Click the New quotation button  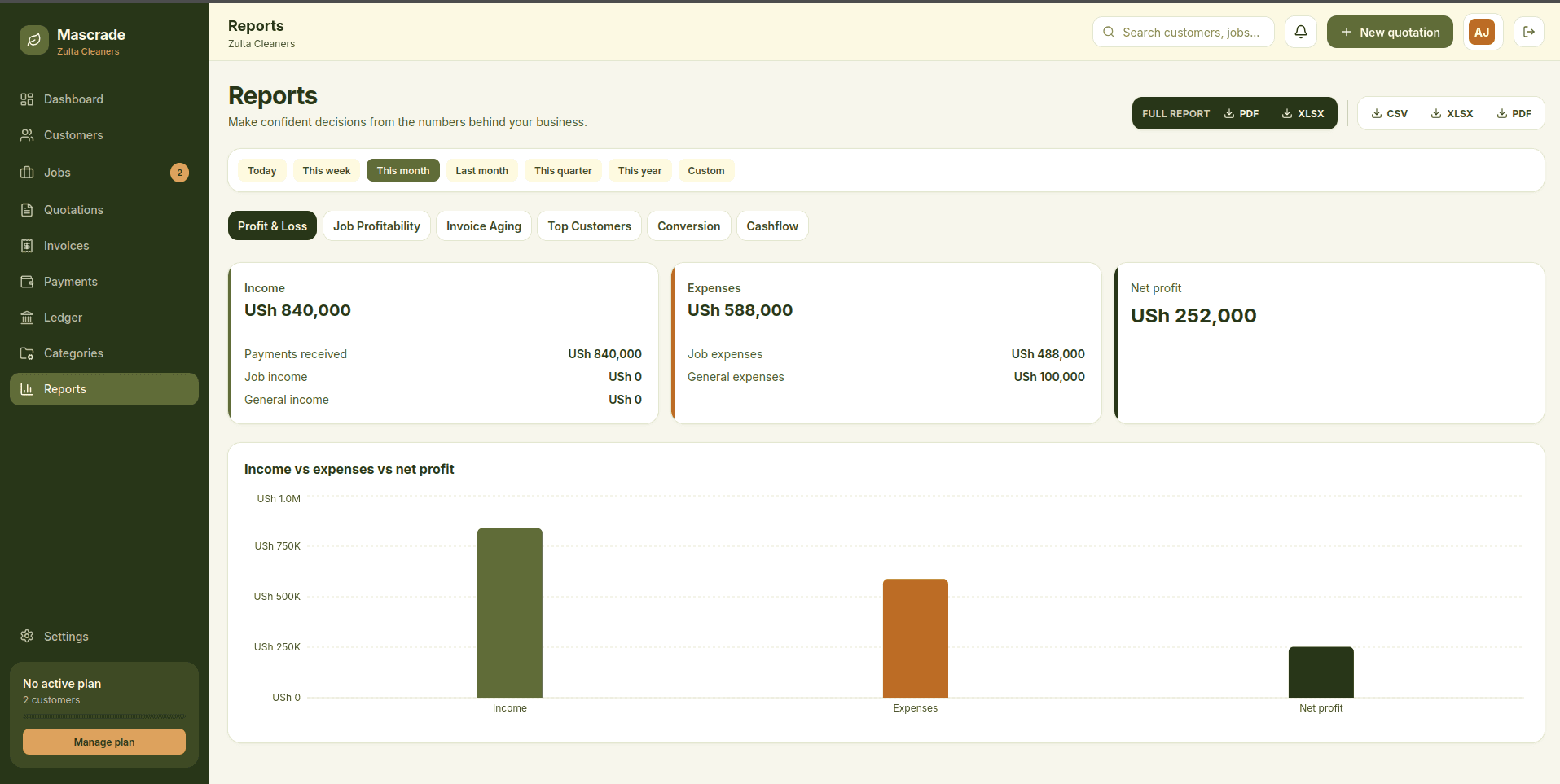point(1390,32)
